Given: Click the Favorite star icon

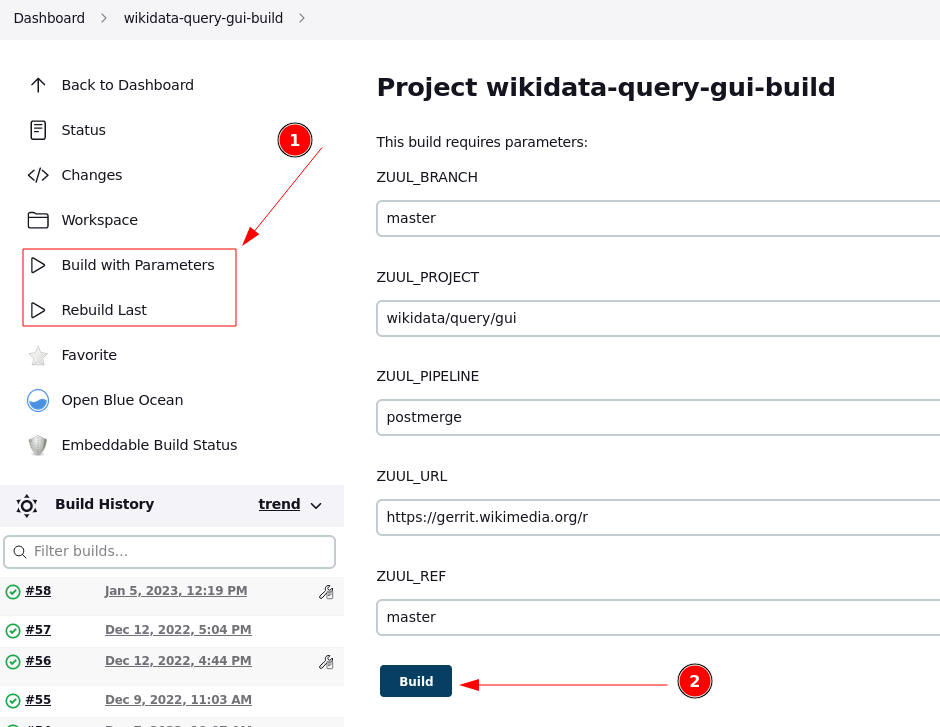Looking at the screenshot, I should (38, 355).
